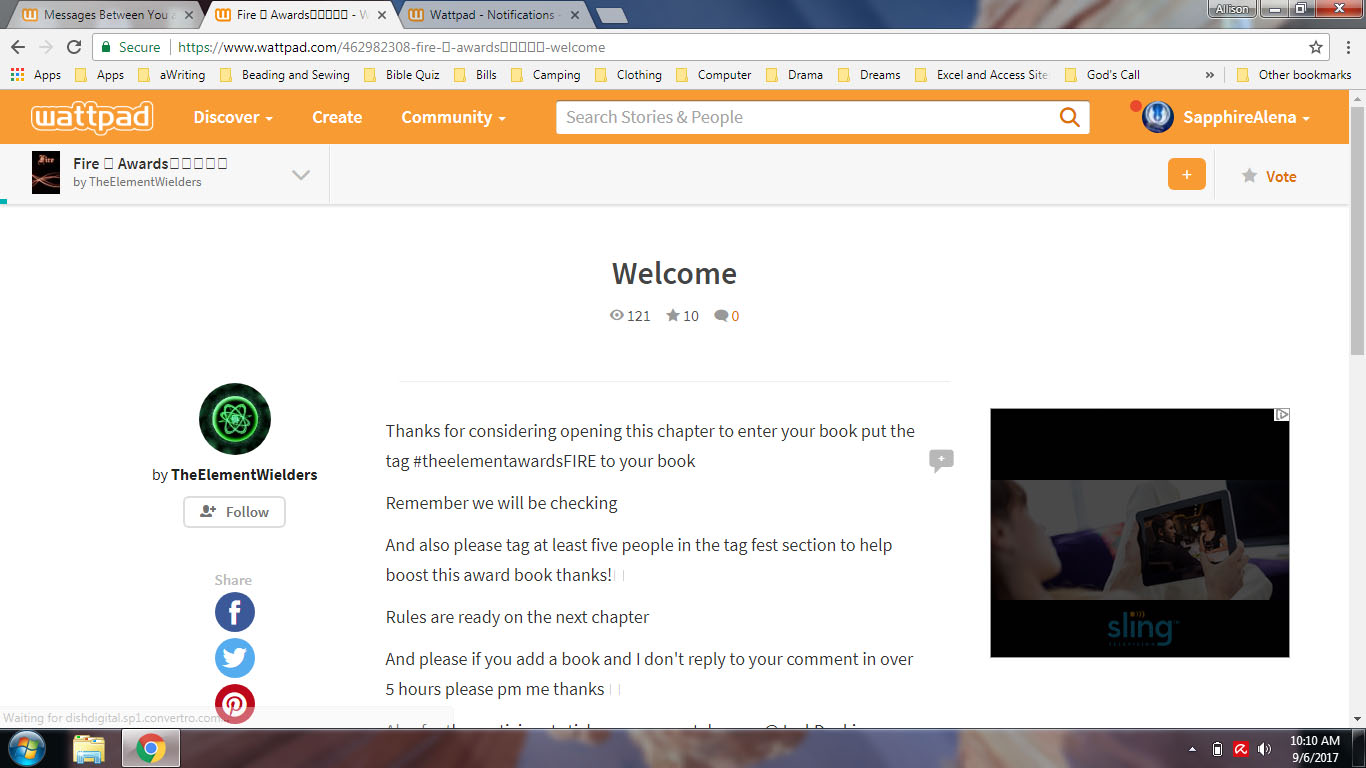1366x768 pixels.
Task: Click the Sling ad video
Action: (1140, 533)
